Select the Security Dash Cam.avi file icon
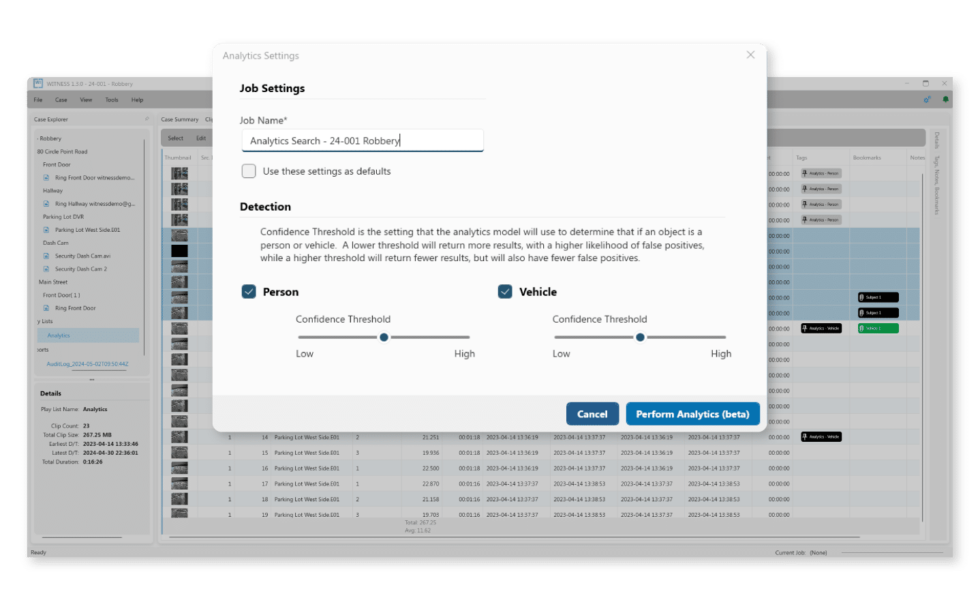 pyautogui.click(x=46, y=256)
